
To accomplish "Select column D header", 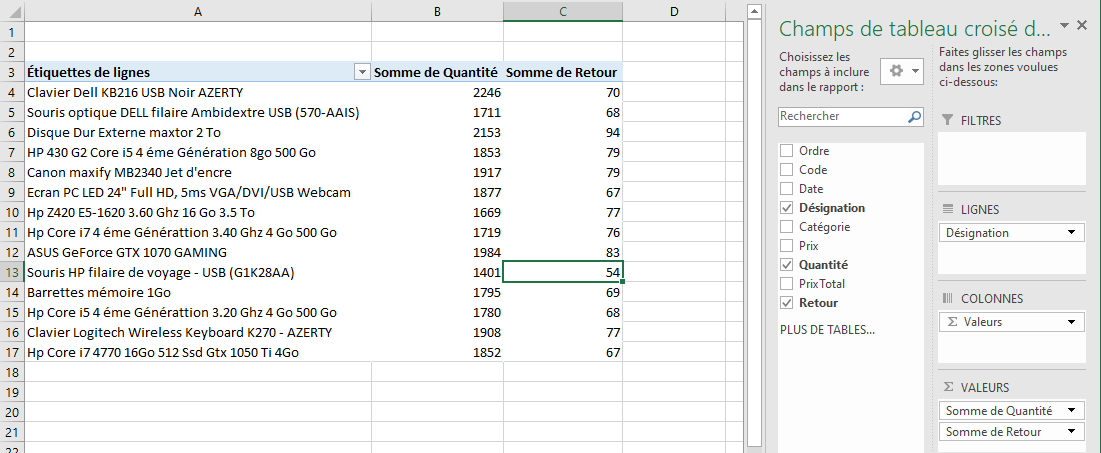I will 673,11.
